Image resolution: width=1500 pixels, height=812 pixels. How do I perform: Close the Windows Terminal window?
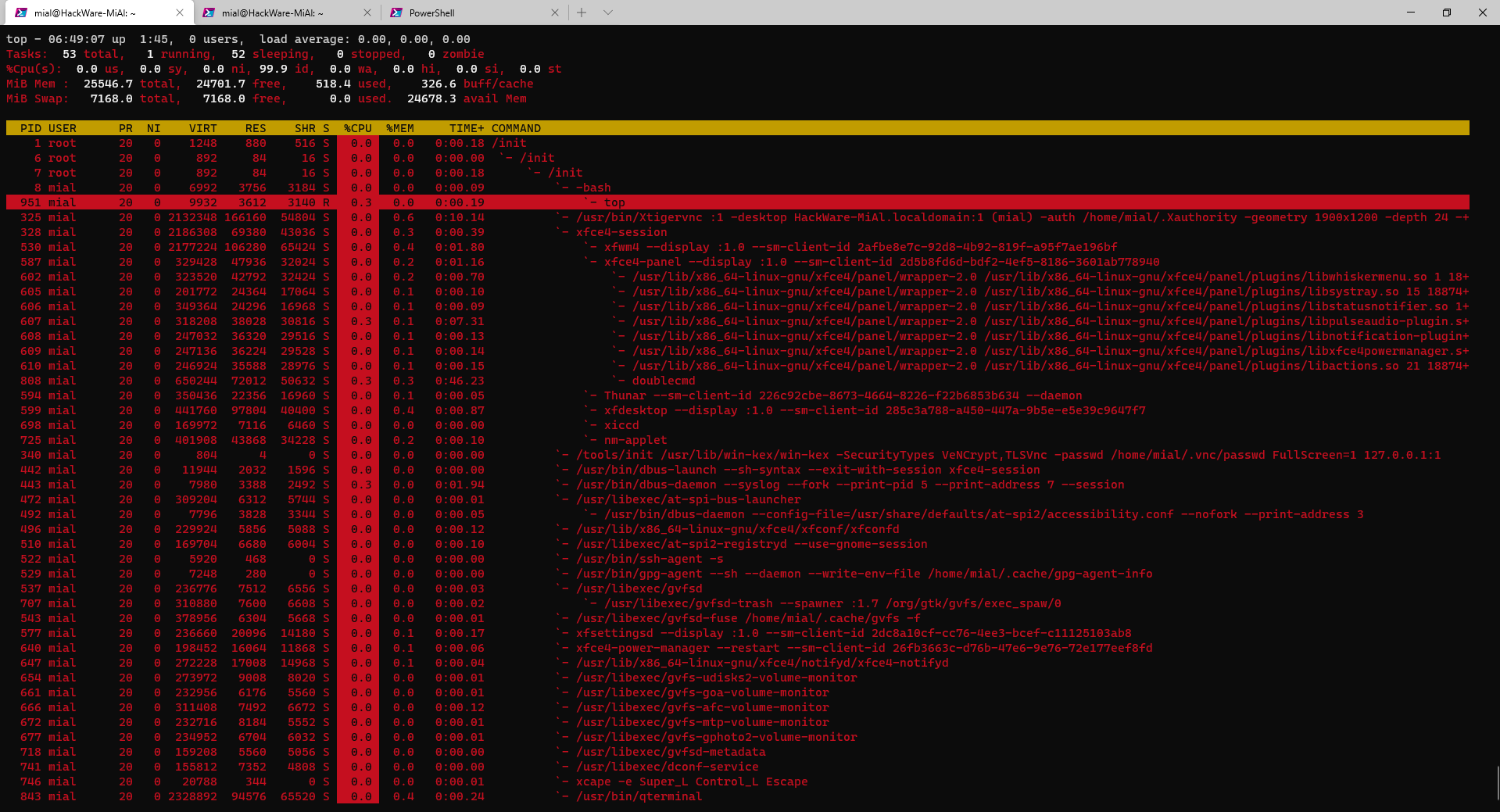[1482, 13]
